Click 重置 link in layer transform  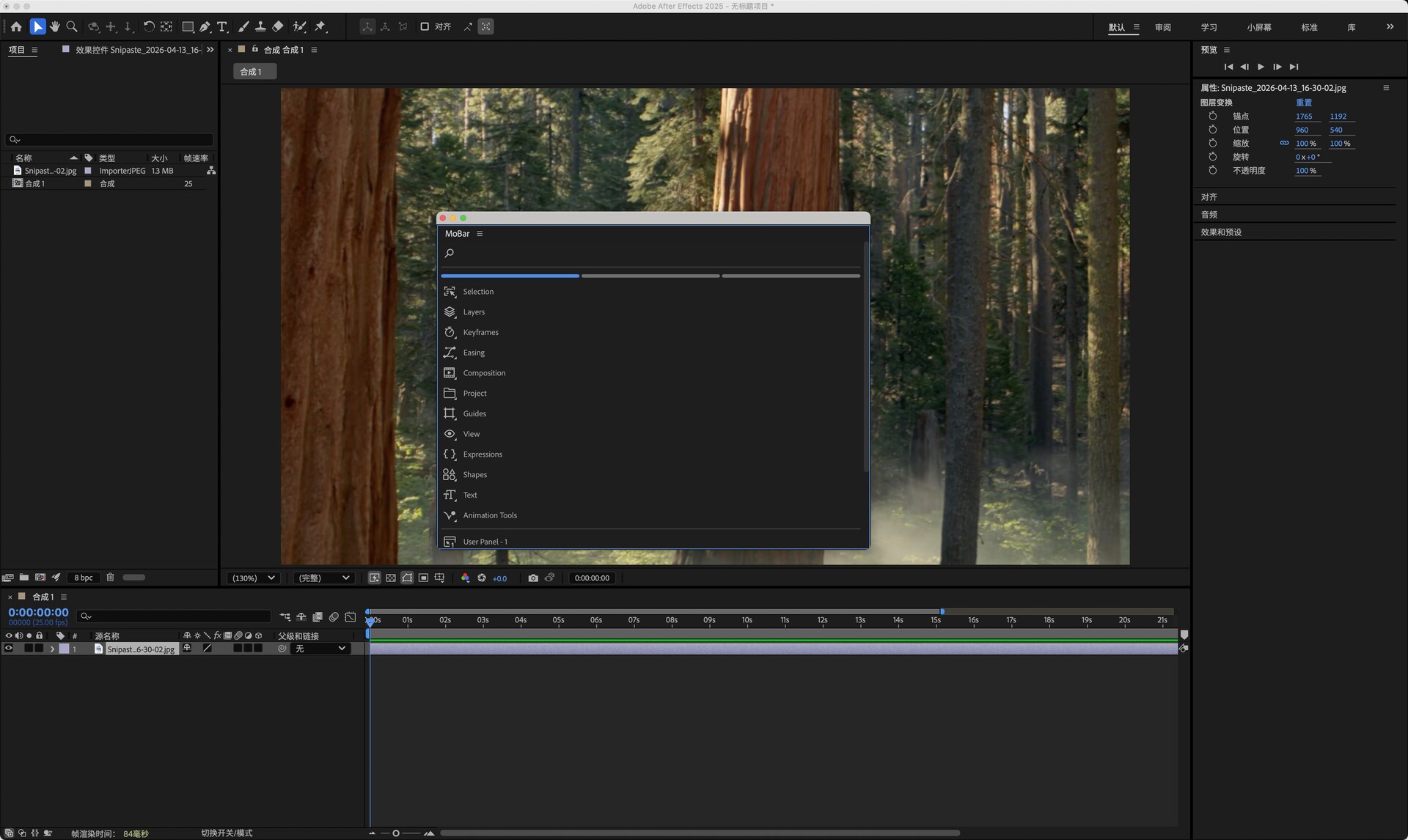1304,103
